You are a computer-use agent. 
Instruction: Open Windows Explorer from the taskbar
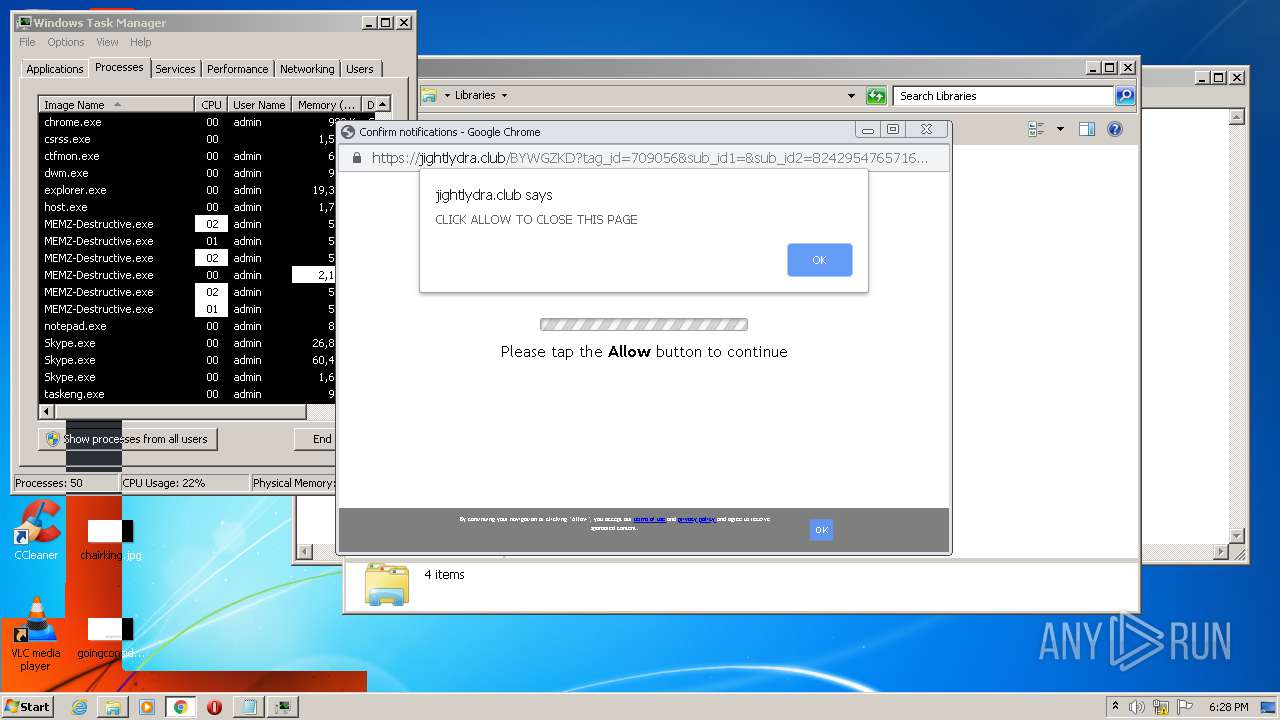tap(113, 707)
